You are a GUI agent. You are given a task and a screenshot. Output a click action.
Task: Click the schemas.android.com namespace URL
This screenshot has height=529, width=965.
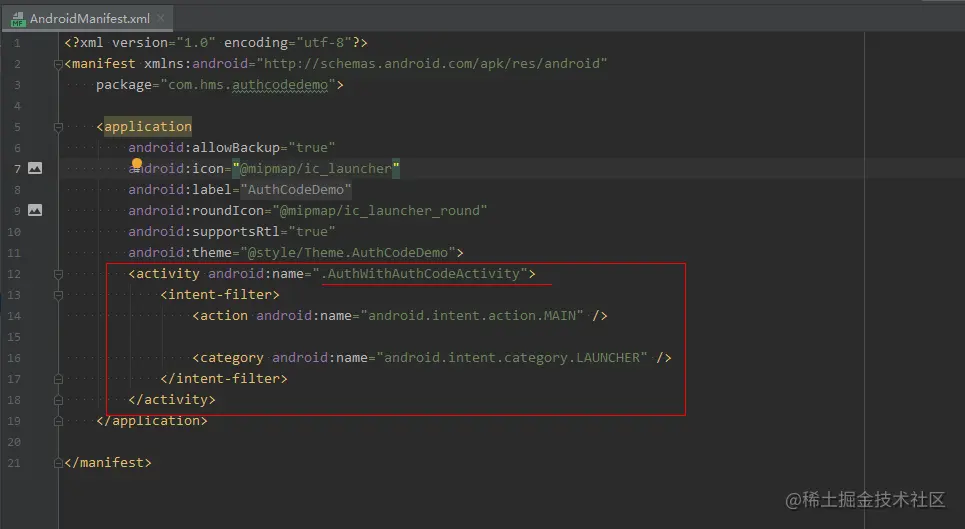432,63
